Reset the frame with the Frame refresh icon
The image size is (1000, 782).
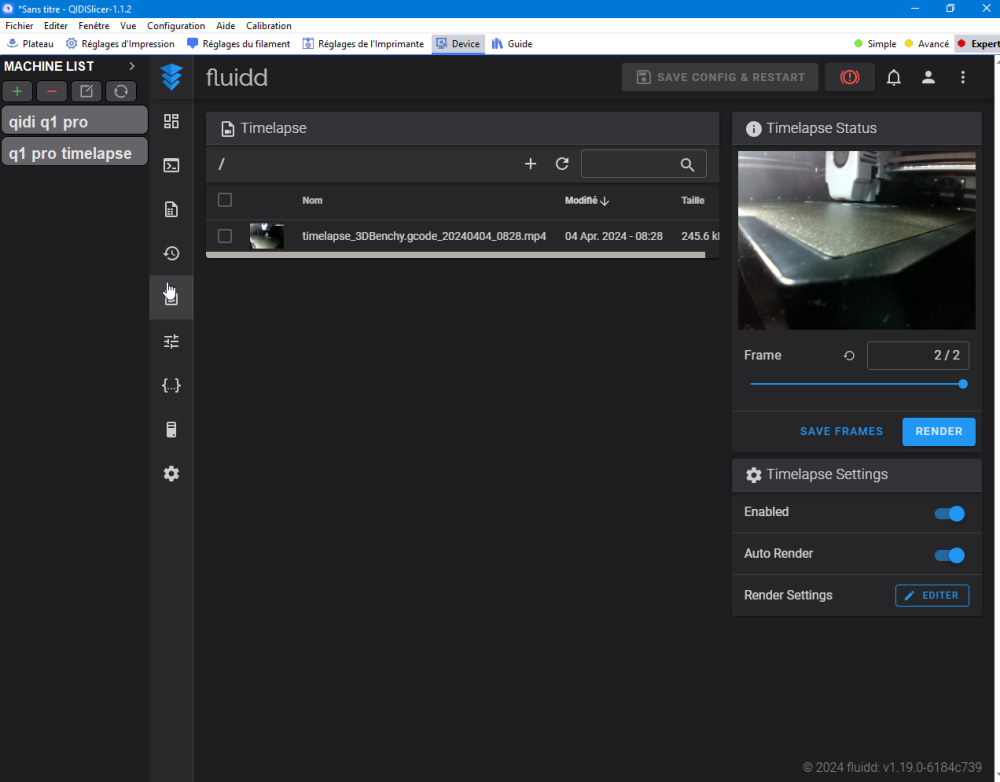849,356
